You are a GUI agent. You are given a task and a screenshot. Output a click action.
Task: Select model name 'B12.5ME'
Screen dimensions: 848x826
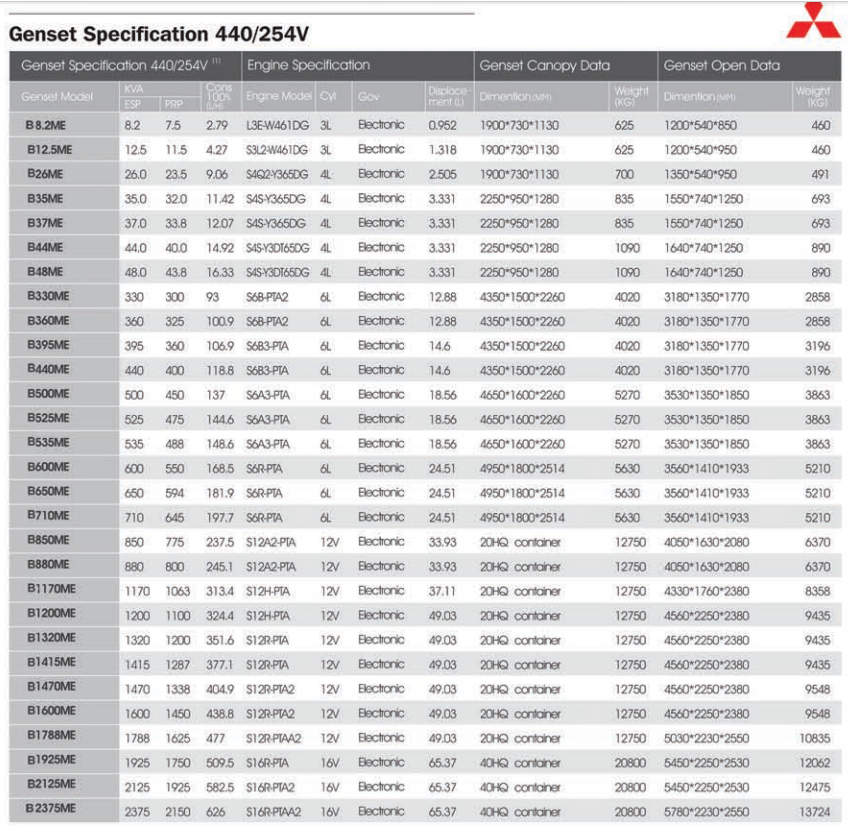[x=49, y=150]
